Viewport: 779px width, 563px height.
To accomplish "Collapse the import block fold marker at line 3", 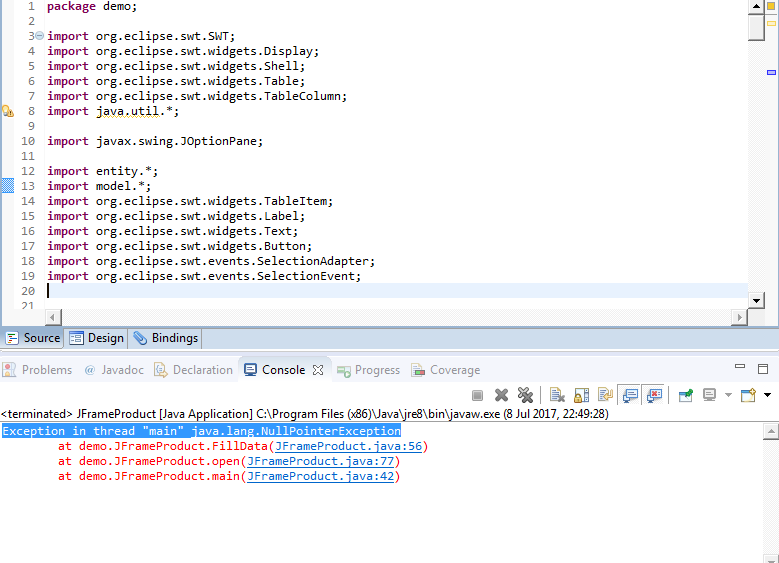I will click(x=39, y=36).
